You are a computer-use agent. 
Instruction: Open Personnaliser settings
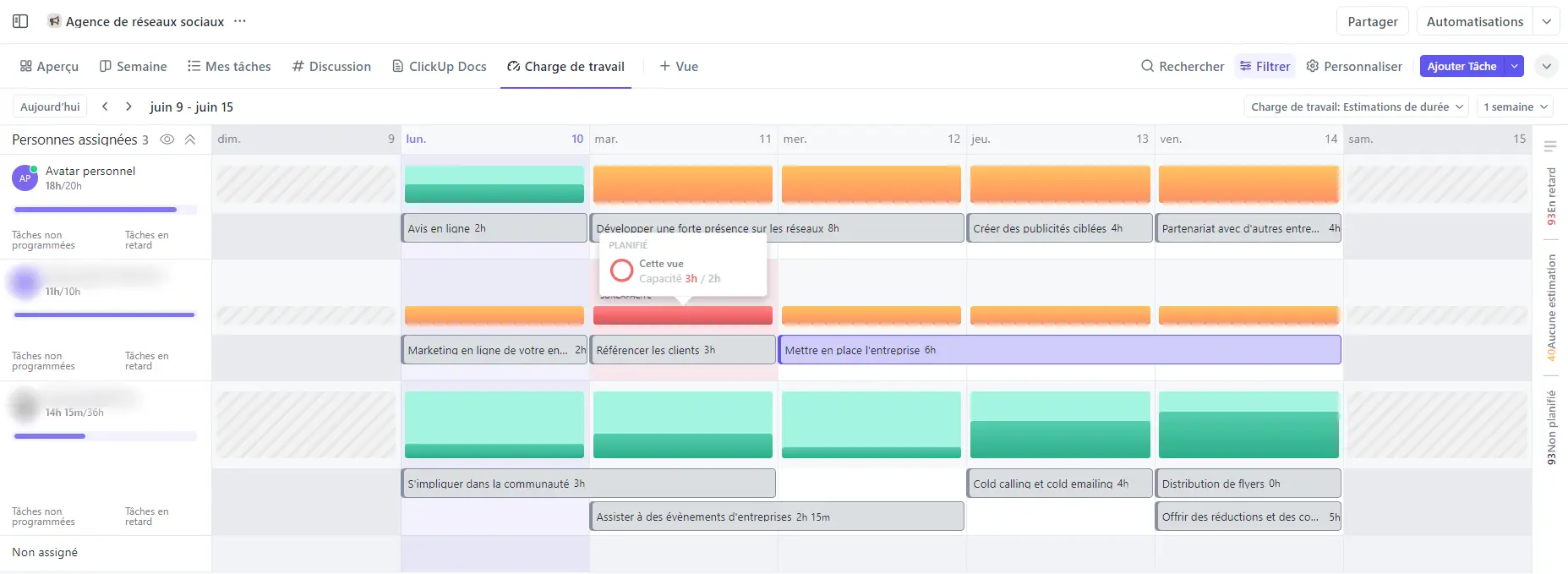click(1354, 66)
